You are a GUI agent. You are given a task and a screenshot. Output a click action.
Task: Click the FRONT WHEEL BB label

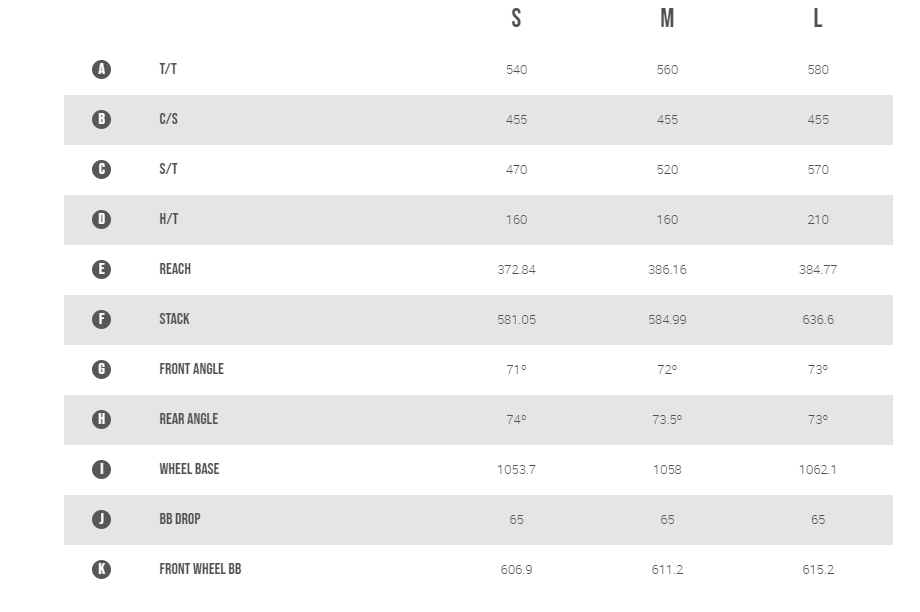(200, 569)
